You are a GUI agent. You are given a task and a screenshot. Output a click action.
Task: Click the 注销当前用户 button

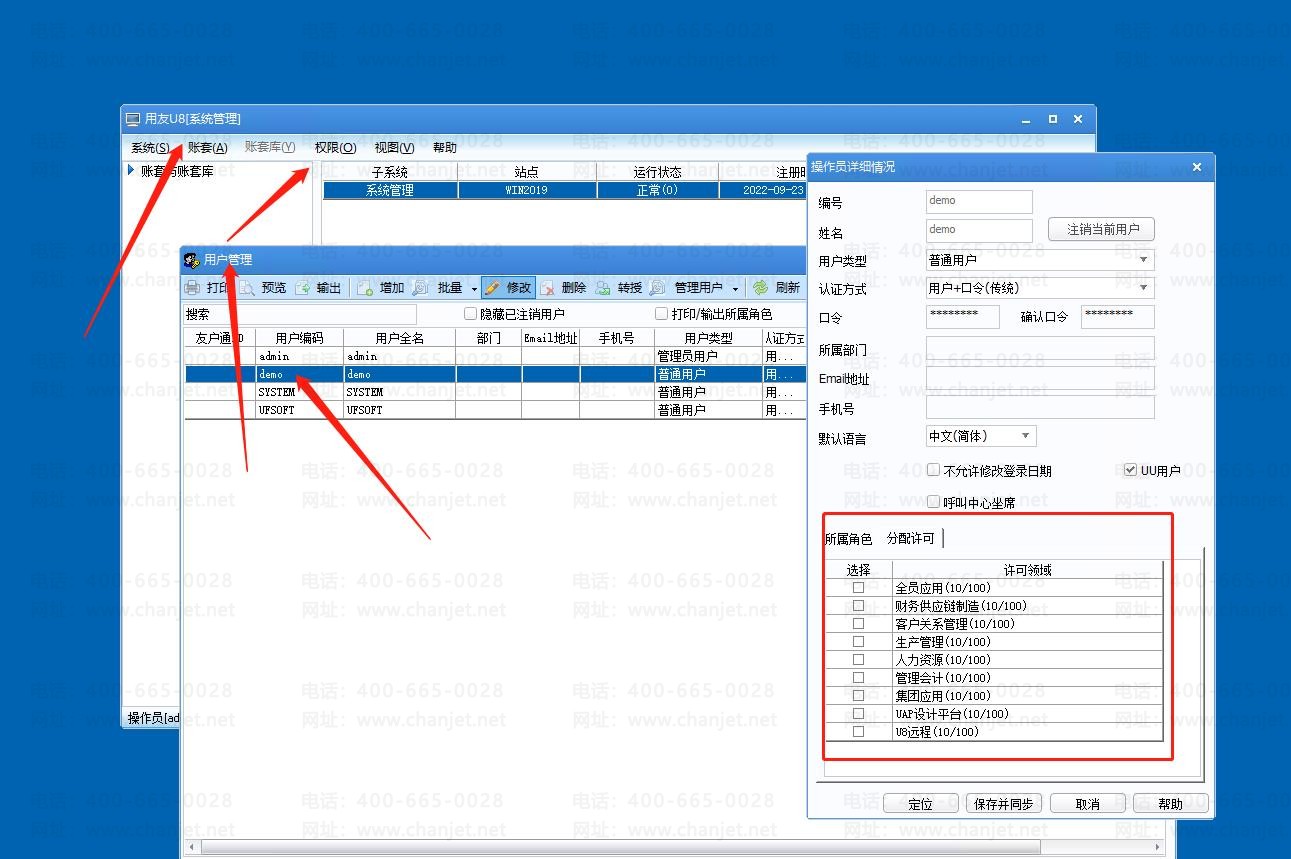[1102, 229]
